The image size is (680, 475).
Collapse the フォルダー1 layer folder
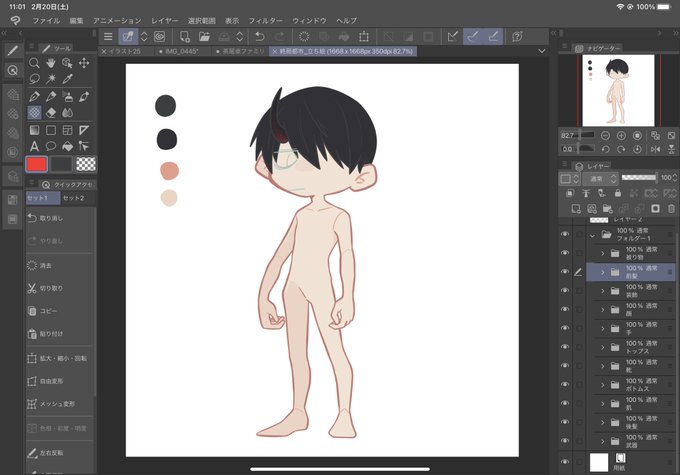[x=592, y=235]
